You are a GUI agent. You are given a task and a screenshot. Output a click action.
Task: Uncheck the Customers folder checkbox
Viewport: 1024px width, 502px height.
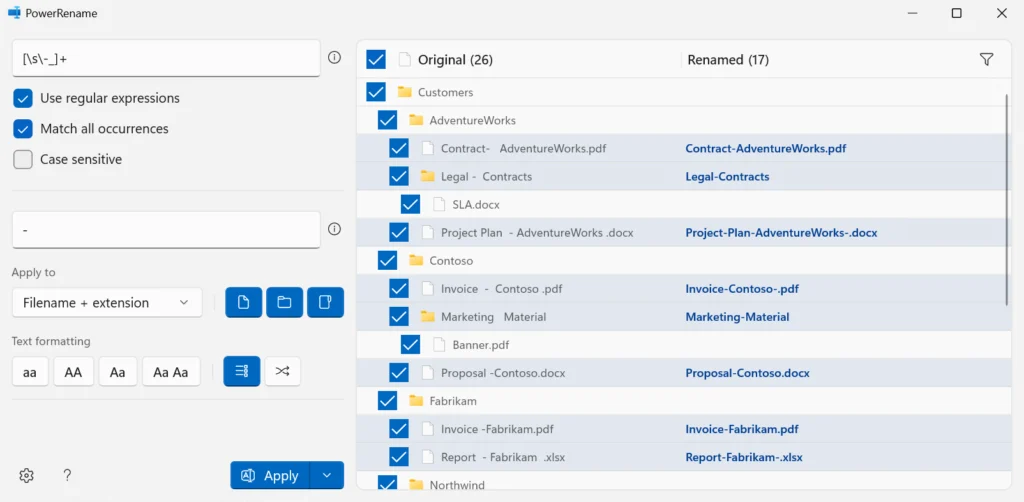(x=376, y=92)
